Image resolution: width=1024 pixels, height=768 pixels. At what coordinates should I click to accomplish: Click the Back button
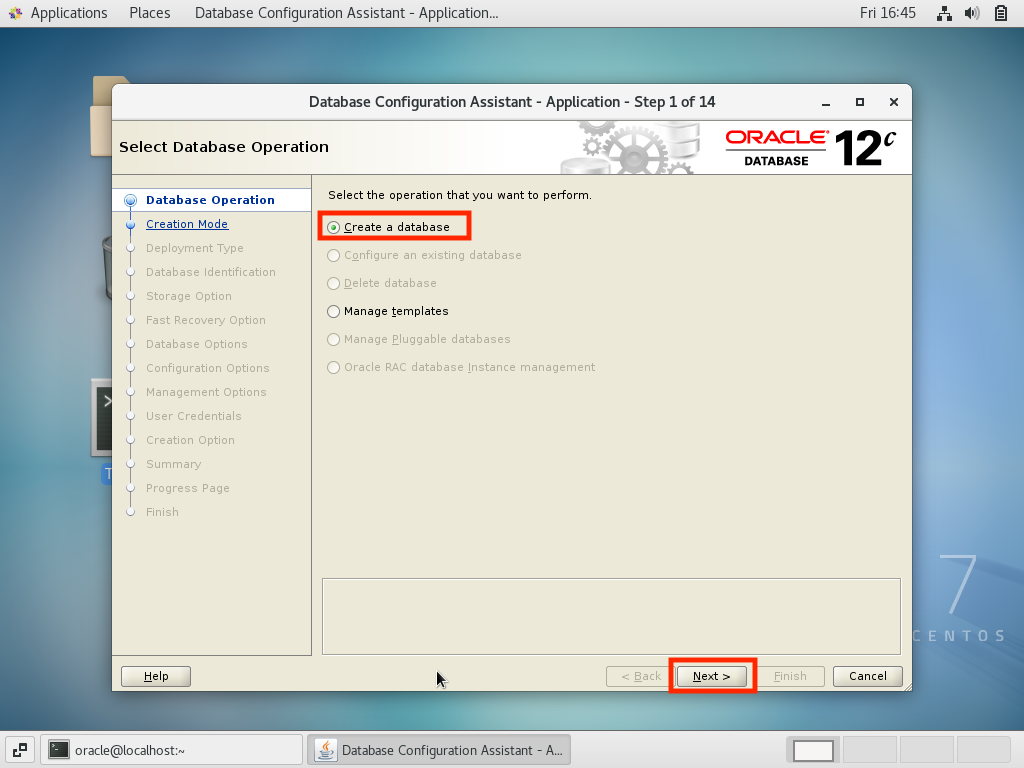[x=641, y=677]
